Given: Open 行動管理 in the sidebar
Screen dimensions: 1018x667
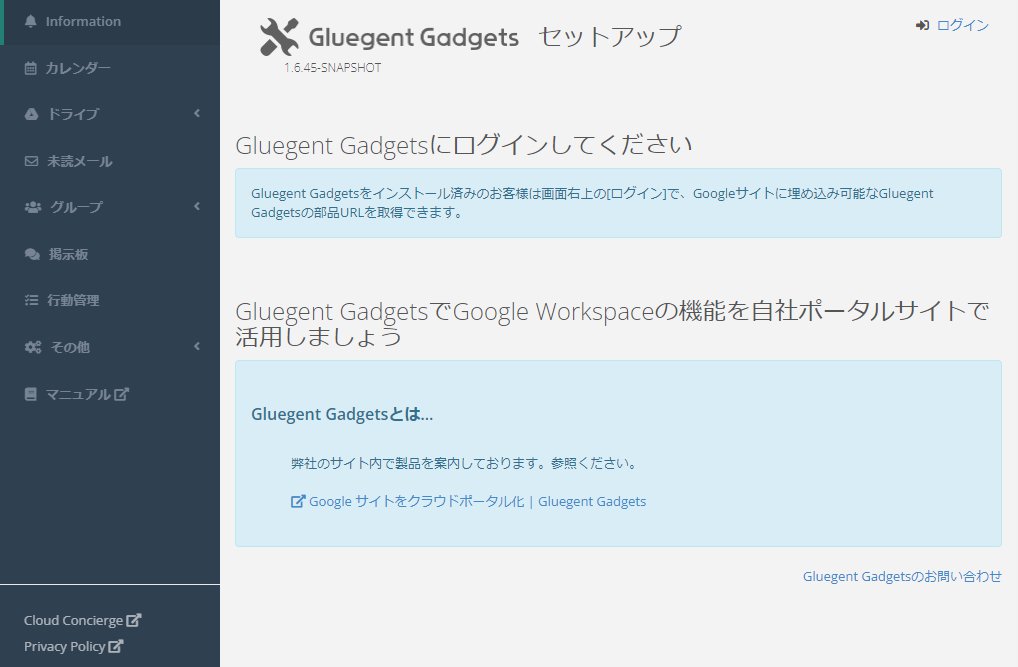Looking at the screenshot, I should [x=110, y=300].
